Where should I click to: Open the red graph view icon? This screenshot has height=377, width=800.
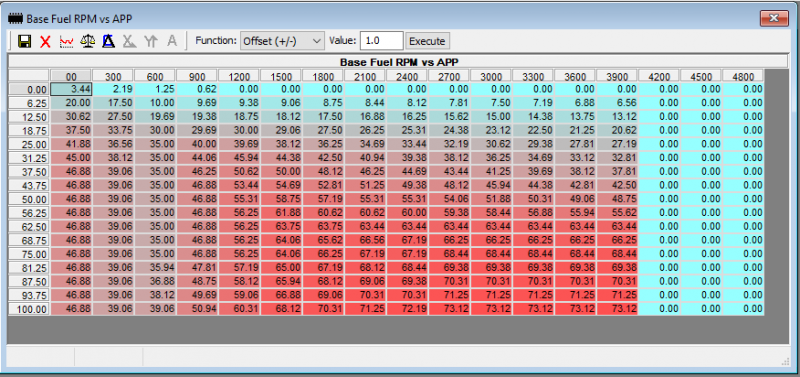click(x=66, y=41)
